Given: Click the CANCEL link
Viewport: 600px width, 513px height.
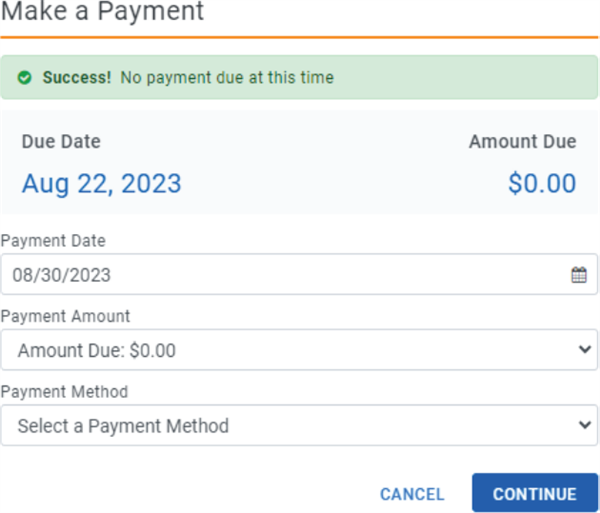Looking at the screenshot, I should pos(412,494).
